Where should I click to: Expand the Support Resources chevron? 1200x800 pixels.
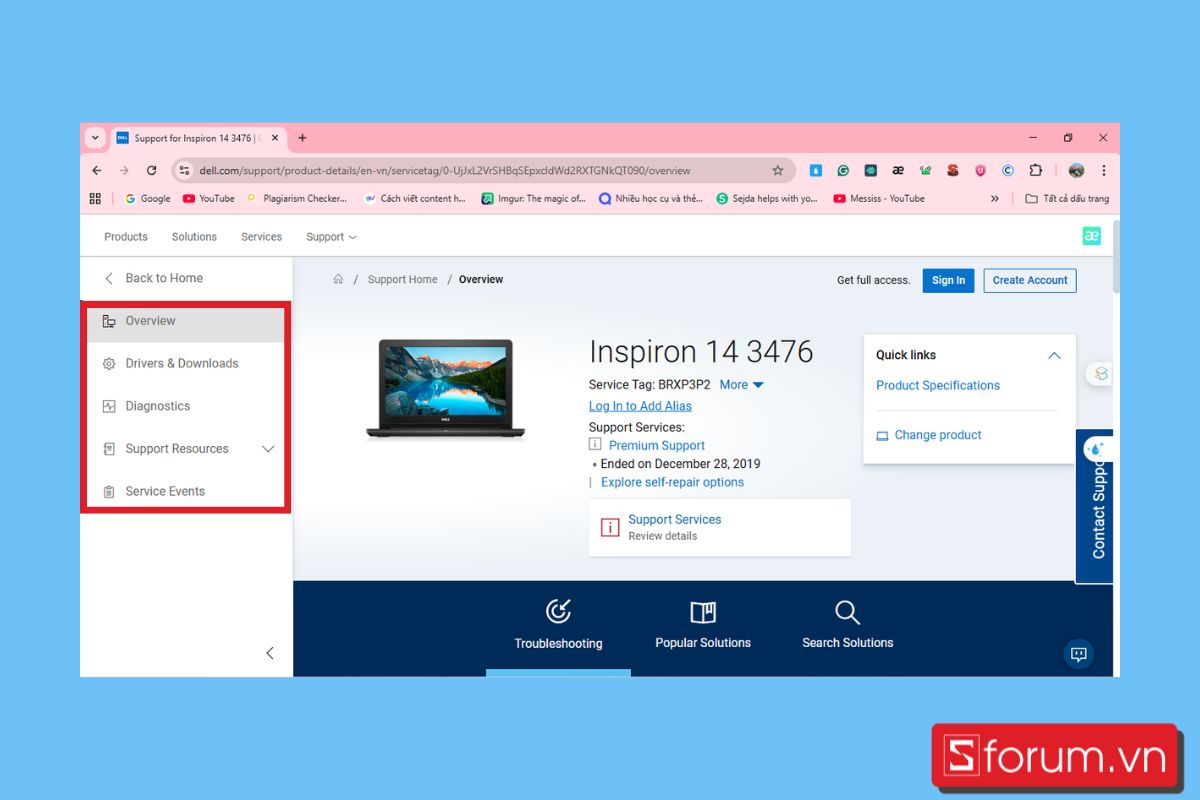coord(268,449)
